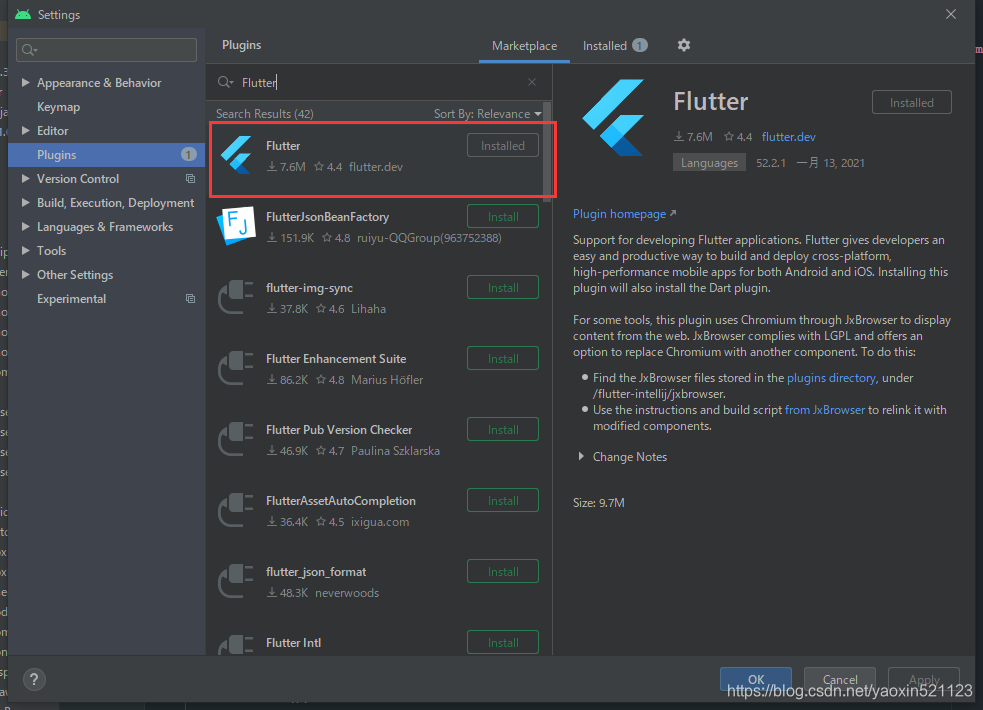Image resolution: width=983 pixels, height=710 pixels.
Task: Click the help question mark icon
Action: tap(34, 679)
